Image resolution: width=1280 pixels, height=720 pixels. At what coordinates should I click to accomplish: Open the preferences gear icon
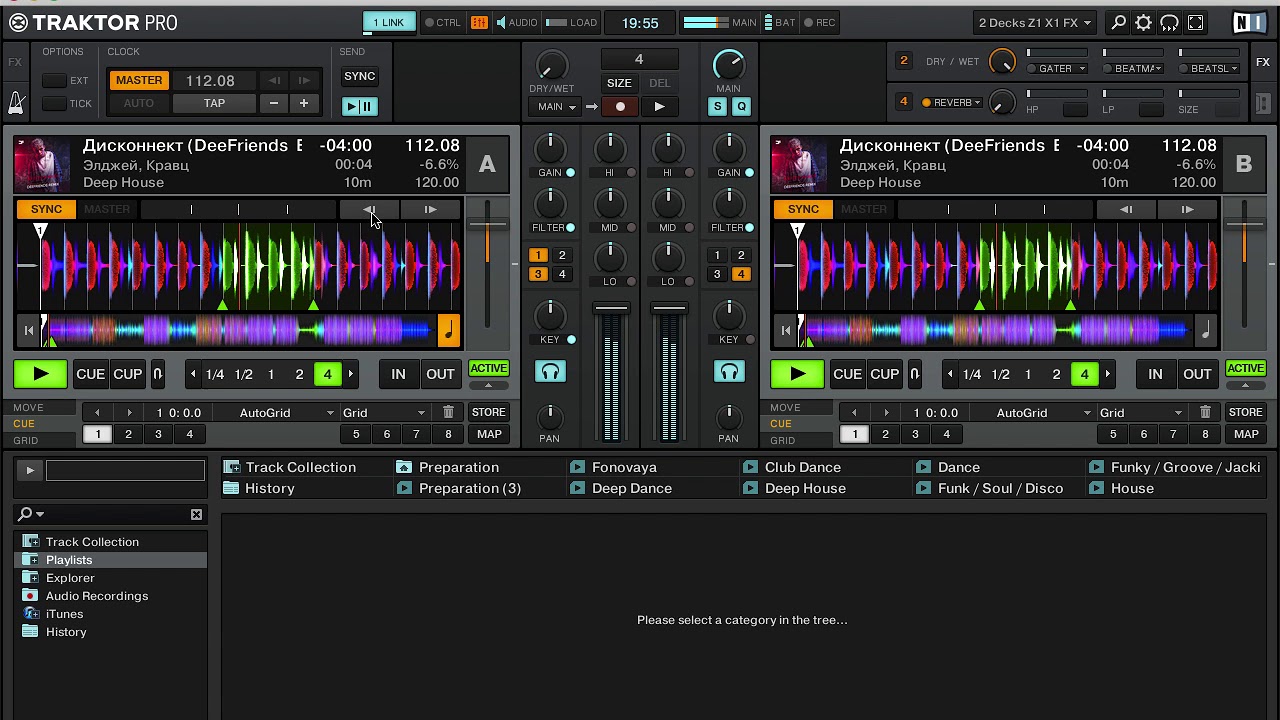click(x=1144, y=22)
